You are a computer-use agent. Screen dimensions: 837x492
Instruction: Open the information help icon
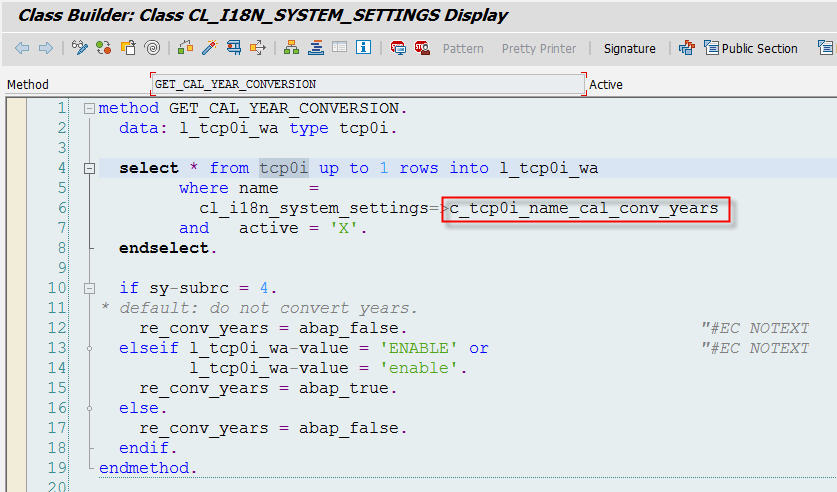(364, 47)
